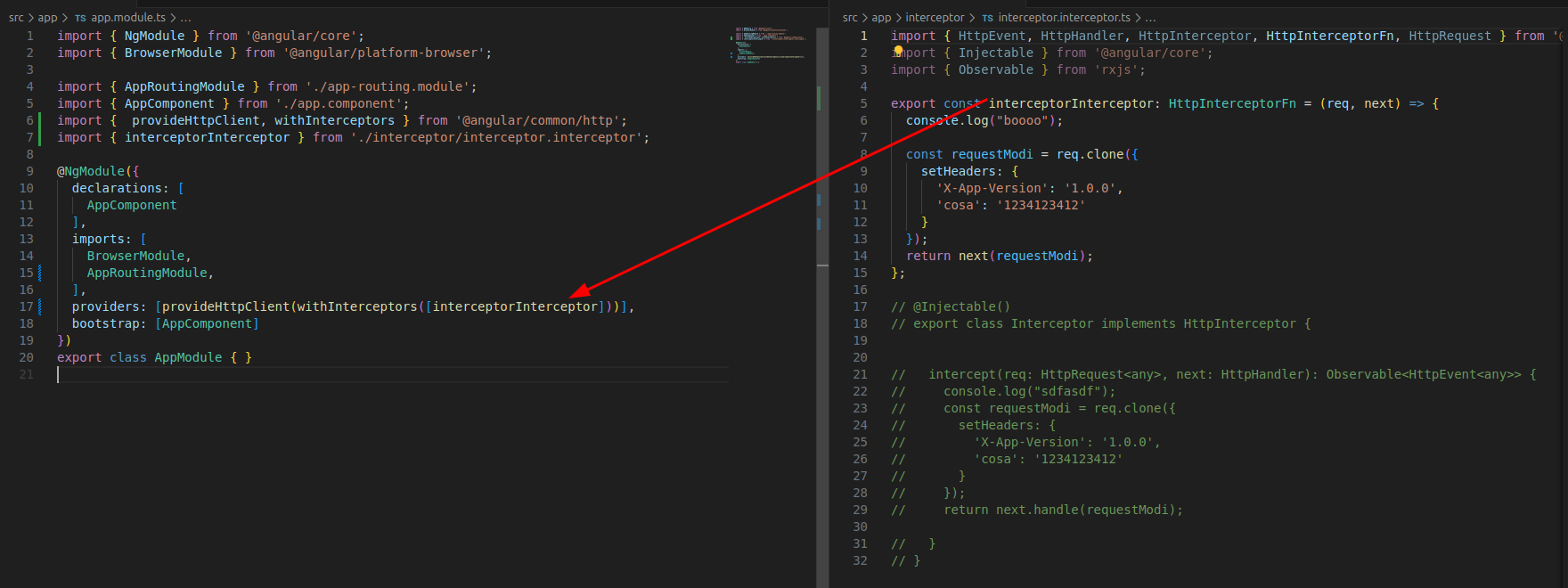Click 'setHeaders' on line 9 of the interceptor
The width and height of the screenshot is (1568, 588).
pyautogui.click(x=958, y=171)
